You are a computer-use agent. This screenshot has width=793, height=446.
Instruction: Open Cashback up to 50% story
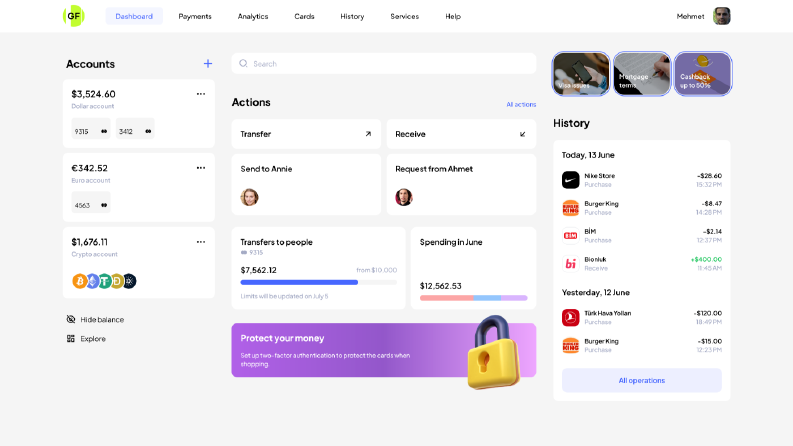[x=703, y=74]
